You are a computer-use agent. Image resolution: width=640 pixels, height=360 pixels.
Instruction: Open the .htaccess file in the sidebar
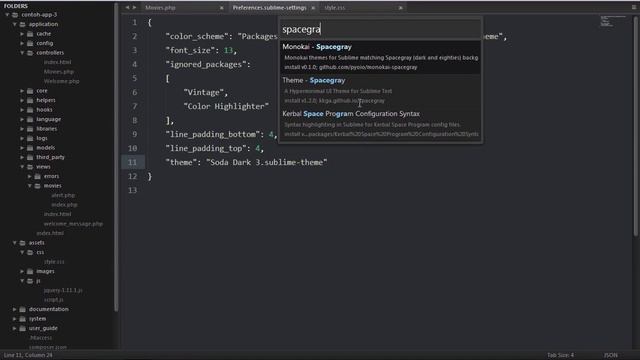[x=41, y=338]
